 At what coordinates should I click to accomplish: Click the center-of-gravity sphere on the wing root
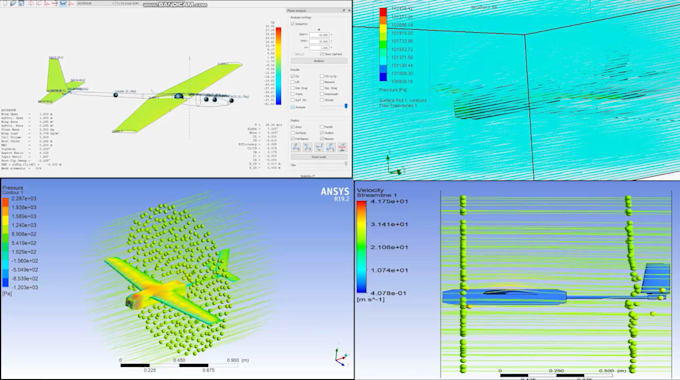[x=178, y=96]
